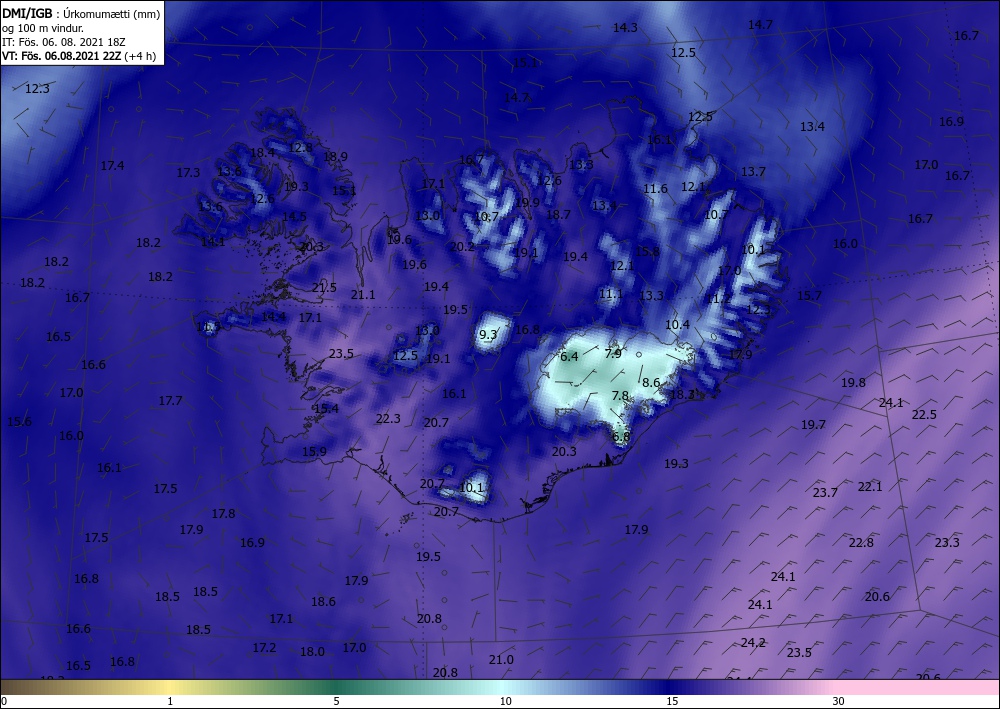Click the 14.3 value on the map
This screenshot has height=709, width=1000.
[x=625, y=27]
